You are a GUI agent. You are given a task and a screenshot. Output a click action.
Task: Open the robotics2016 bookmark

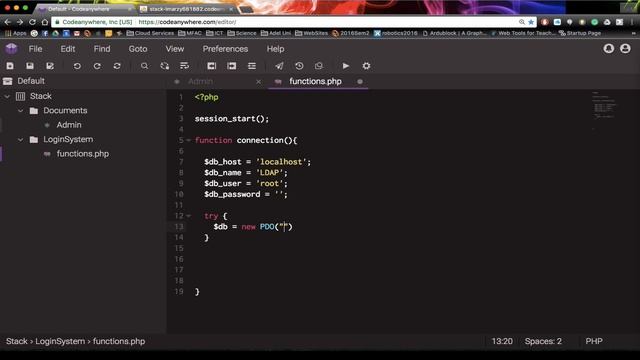396,33
